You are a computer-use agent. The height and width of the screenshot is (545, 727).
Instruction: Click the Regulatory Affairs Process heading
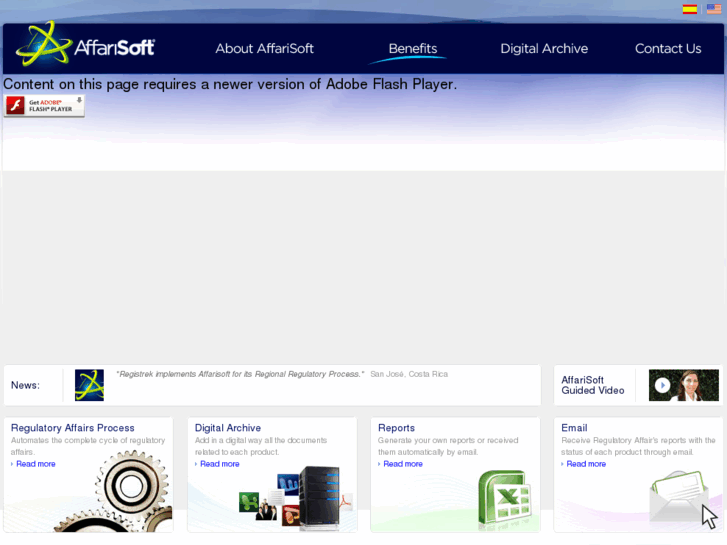pyautogui.click(x=72, y=428)
